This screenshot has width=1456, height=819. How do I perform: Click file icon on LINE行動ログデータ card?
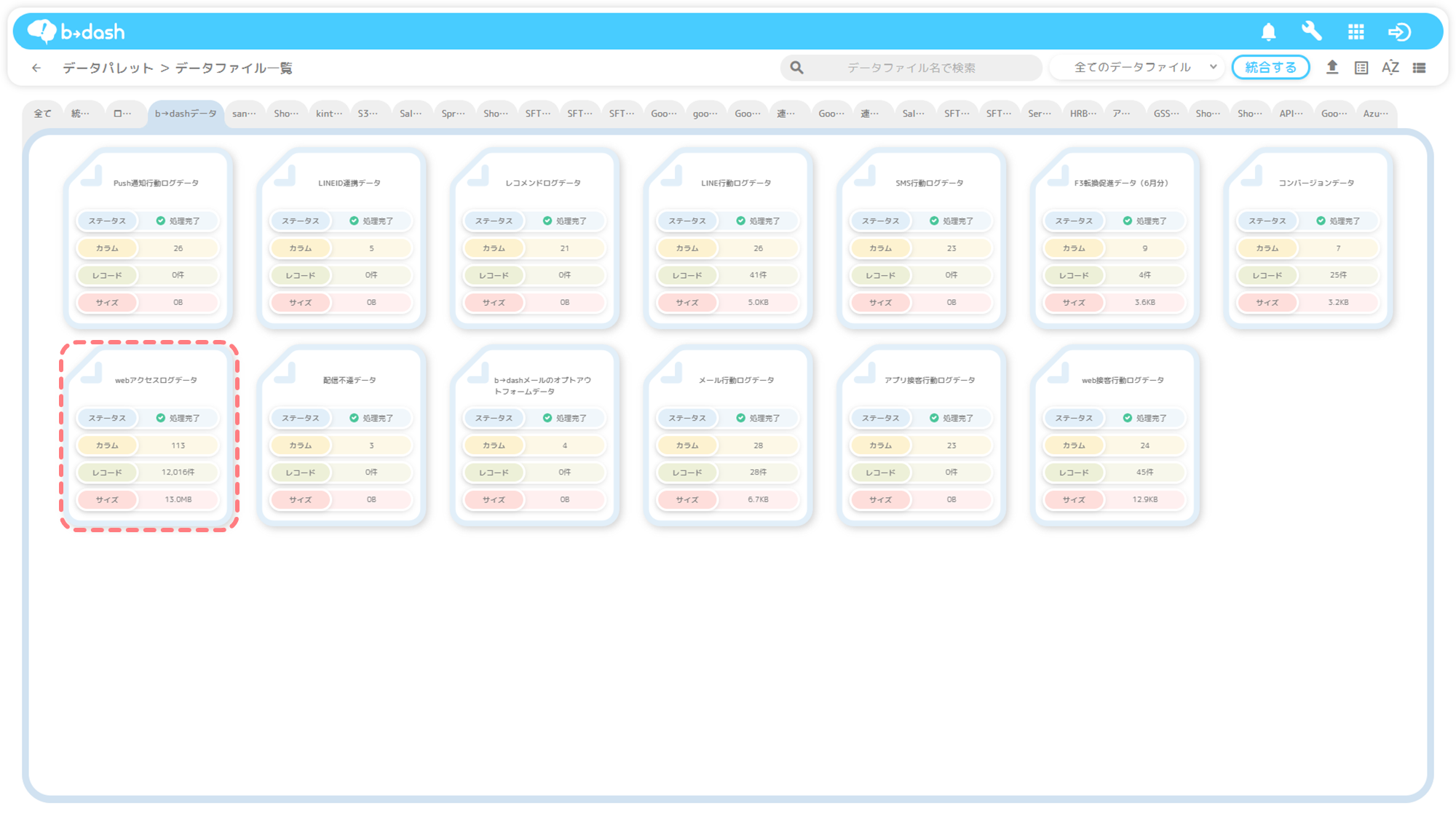pyautogui.click(x=672, y=175)
